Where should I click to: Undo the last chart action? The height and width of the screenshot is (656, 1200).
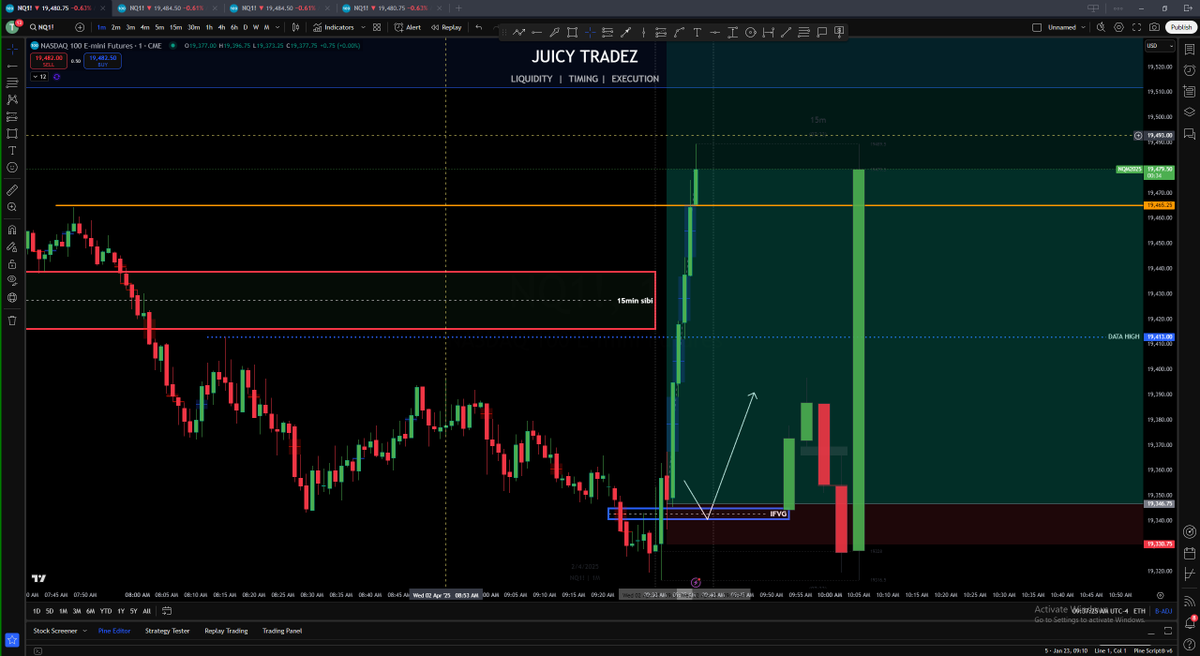(x=479, y=27)
